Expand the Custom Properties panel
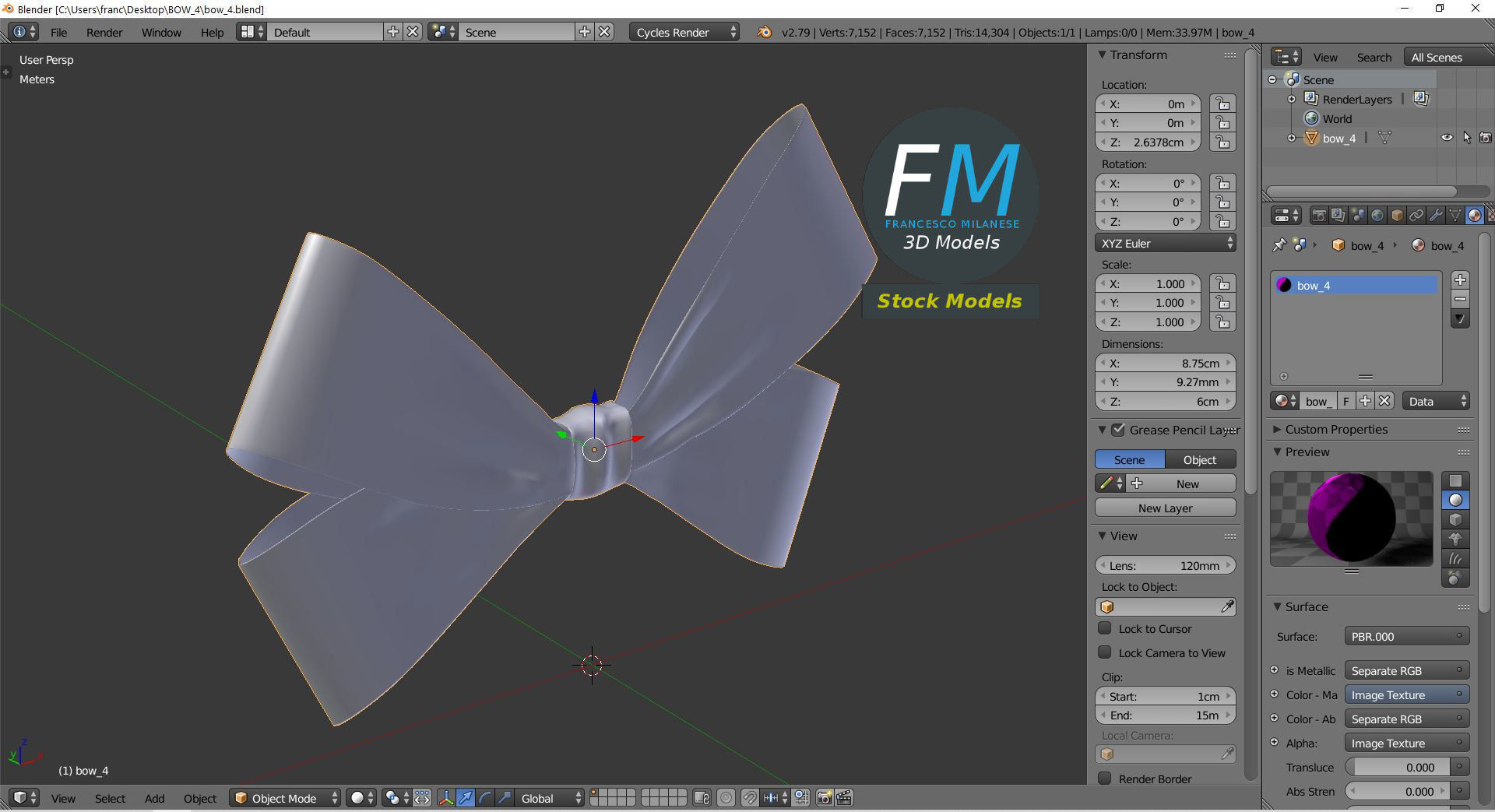Image resolution: width=1495 pixels, height=812 pixels. pos(1277,429)
